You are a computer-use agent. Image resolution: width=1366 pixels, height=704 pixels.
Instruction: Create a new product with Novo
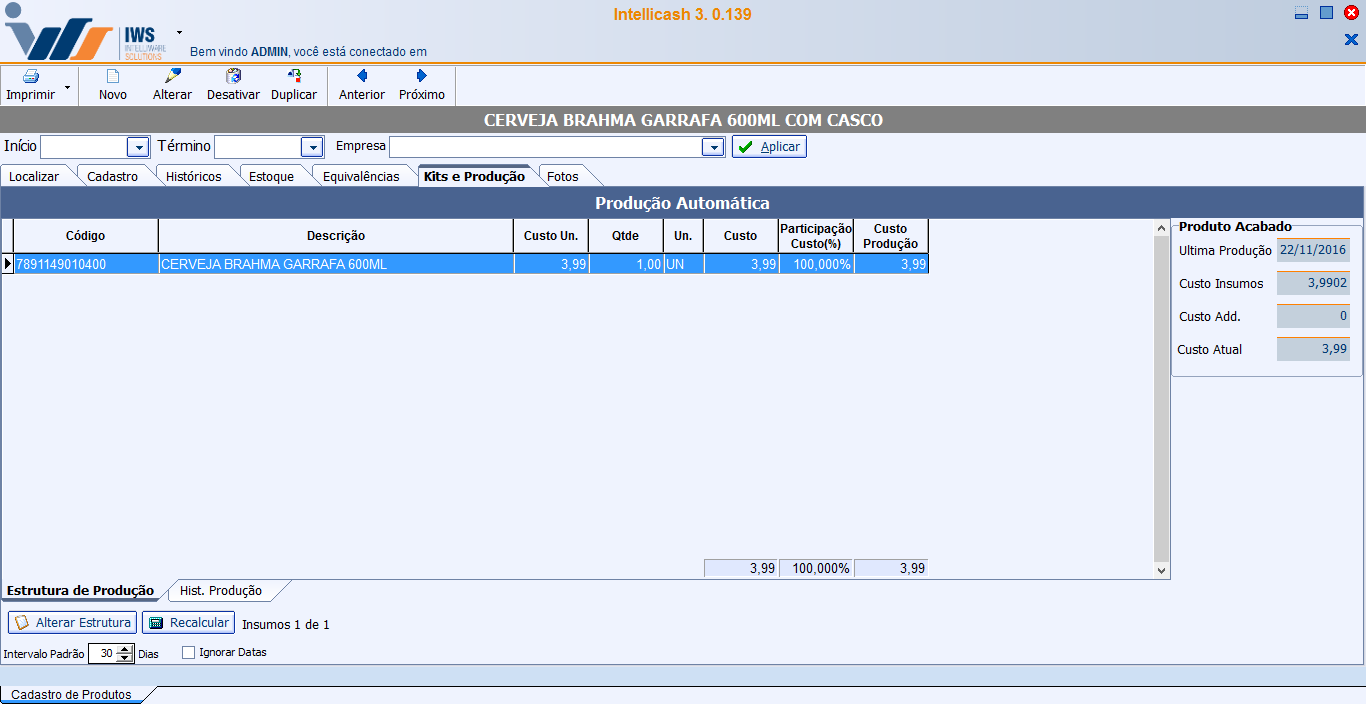pyautogui.click(x=113, y=85)
